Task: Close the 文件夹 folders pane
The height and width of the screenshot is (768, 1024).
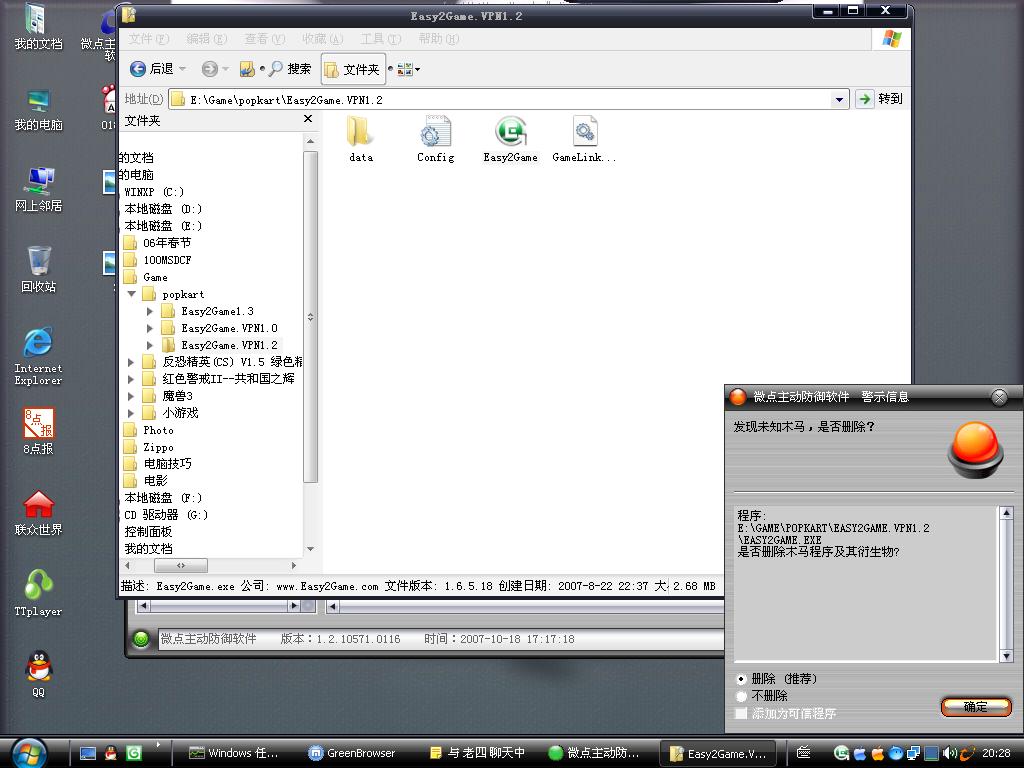Action: (x=308, y=119)
